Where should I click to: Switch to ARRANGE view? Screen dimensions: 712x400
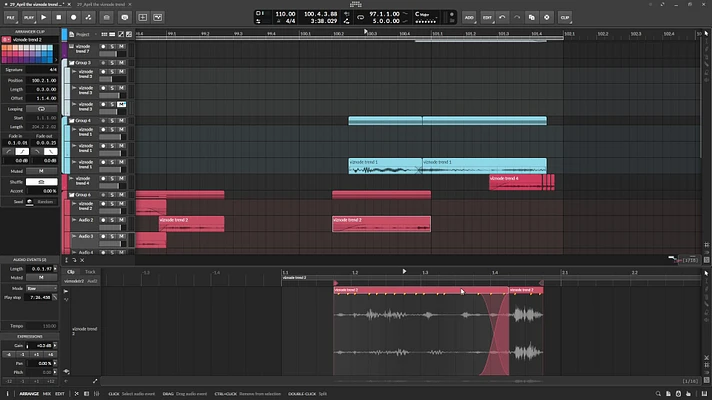coord(29,394)
